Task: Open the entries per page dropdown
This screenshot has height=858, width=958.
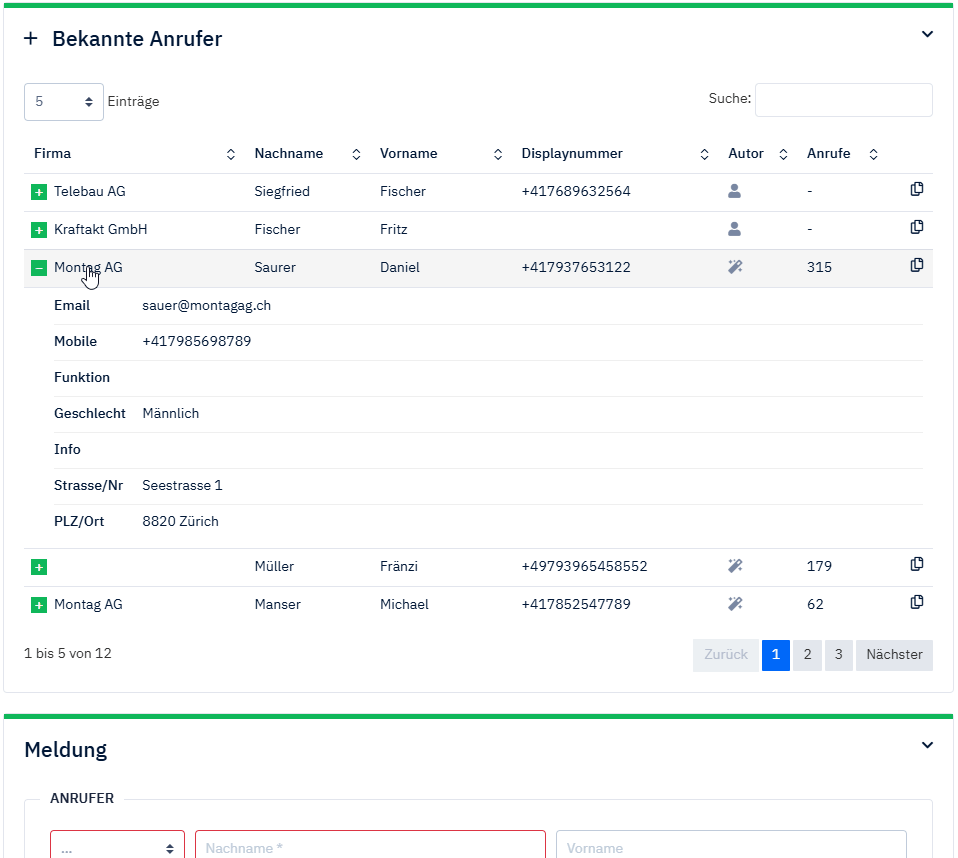Action: (63, 101)
